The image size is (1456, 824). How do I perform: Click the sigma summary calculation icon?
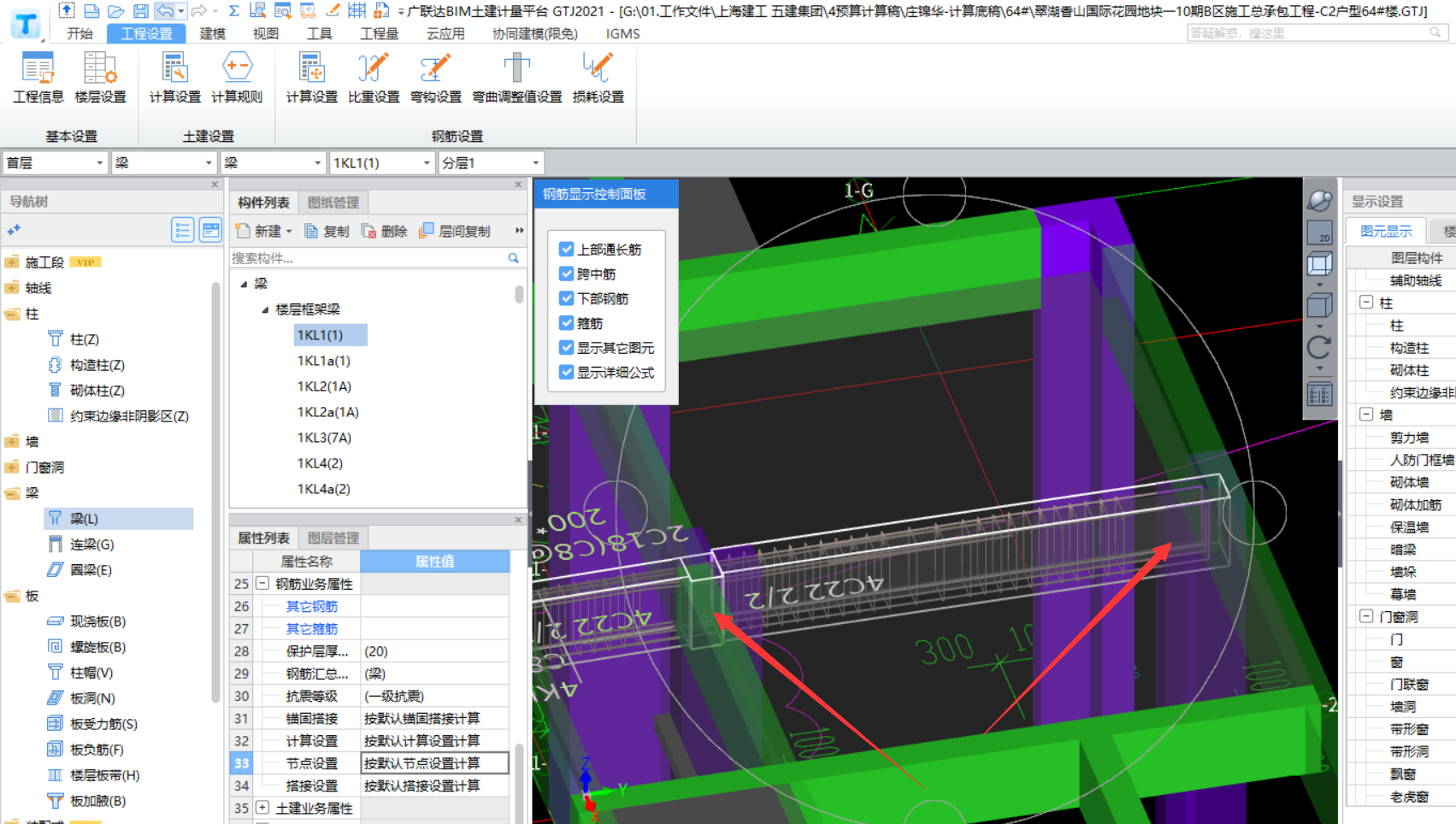233,11
